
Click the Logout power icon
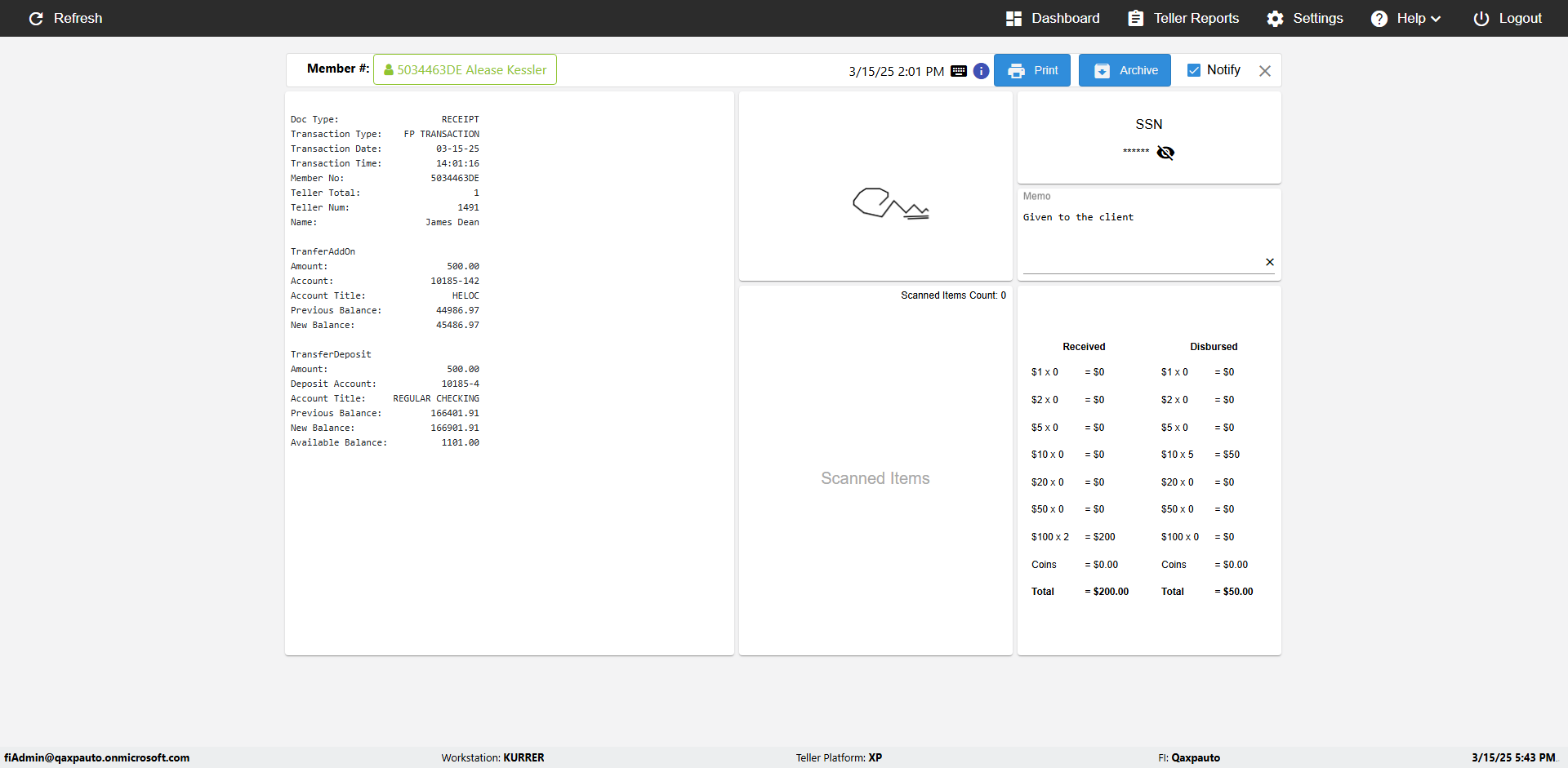pos(1481,19)
